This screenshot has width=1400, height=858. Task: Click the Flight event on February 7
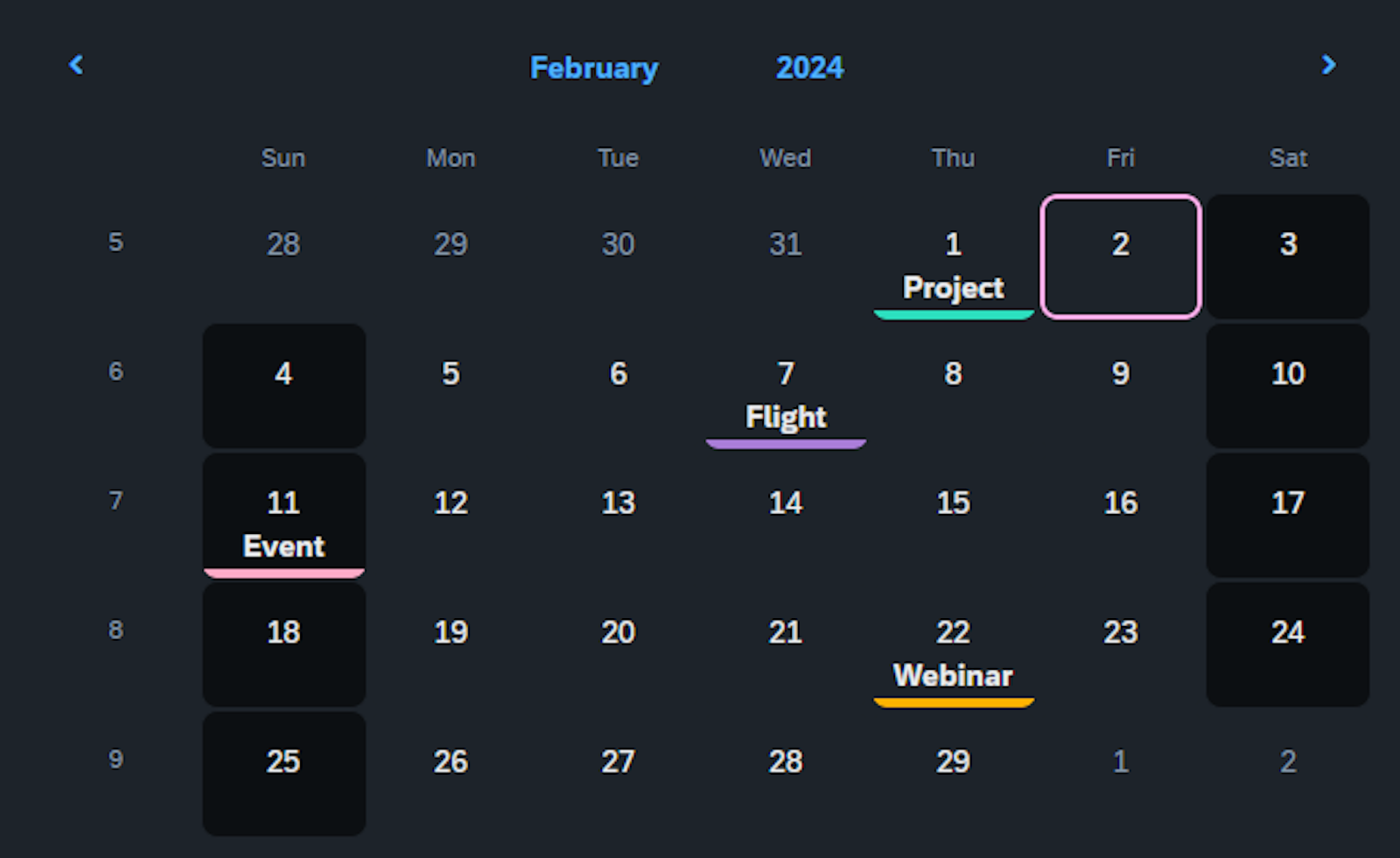coord(785,417)
